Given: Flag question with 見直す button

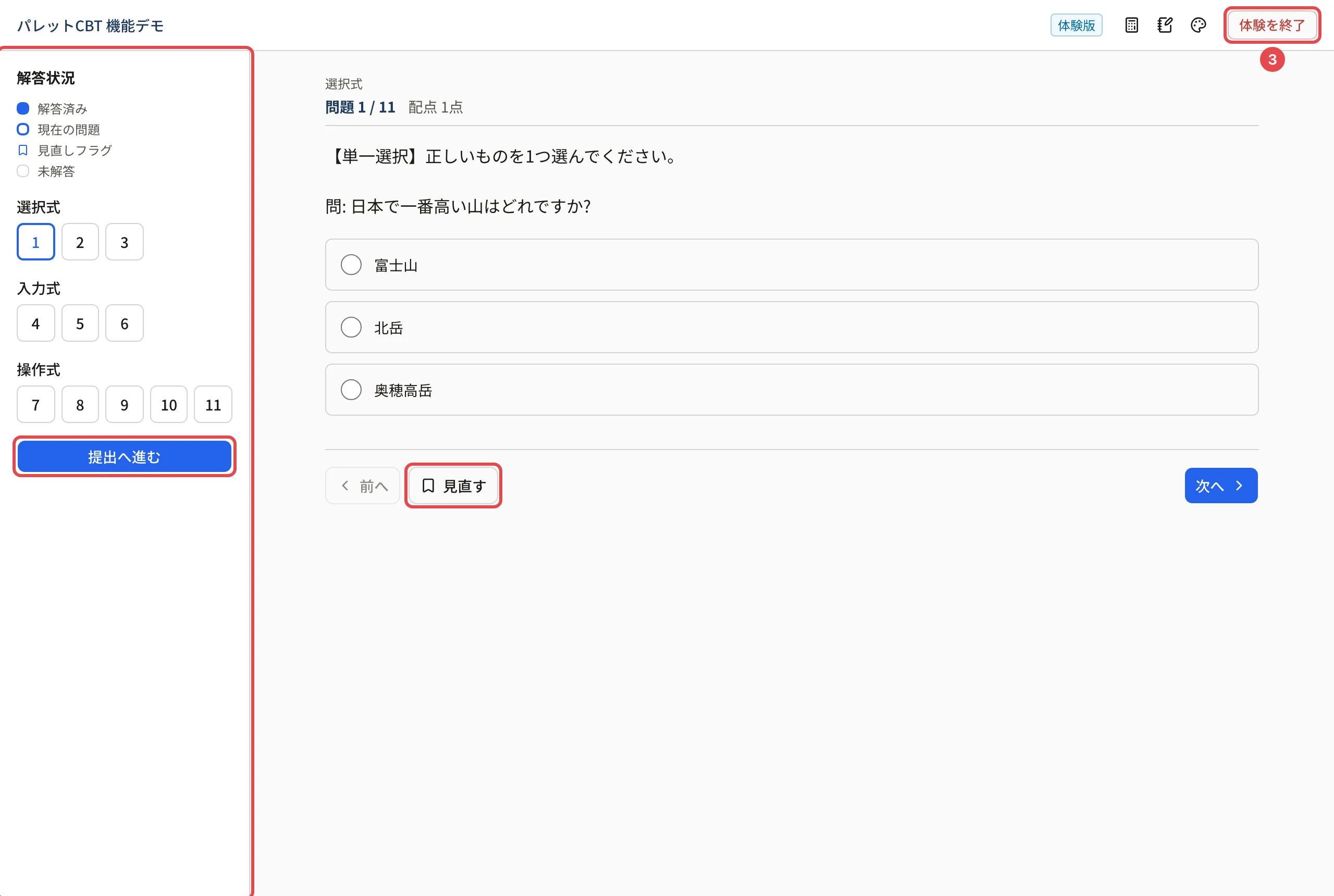Looking at the screenshot, I should coord(453,486).
